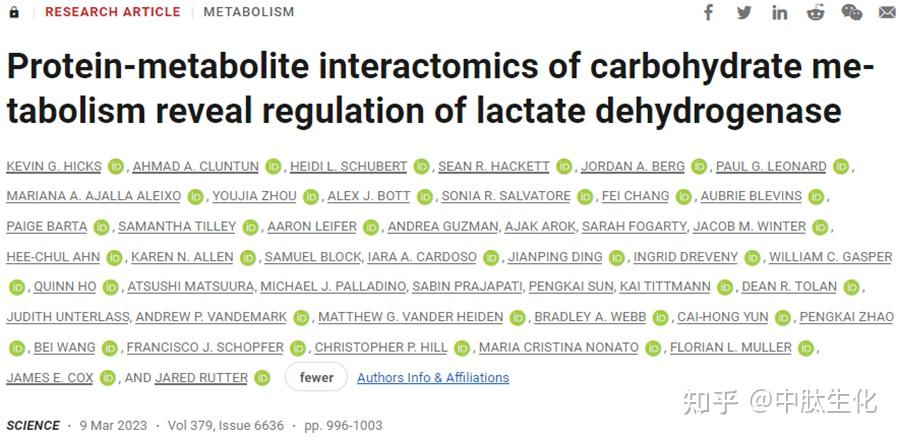Email article using envelope icon
Image resolution: width=900 pixels, height=438 pixels.
887,12
